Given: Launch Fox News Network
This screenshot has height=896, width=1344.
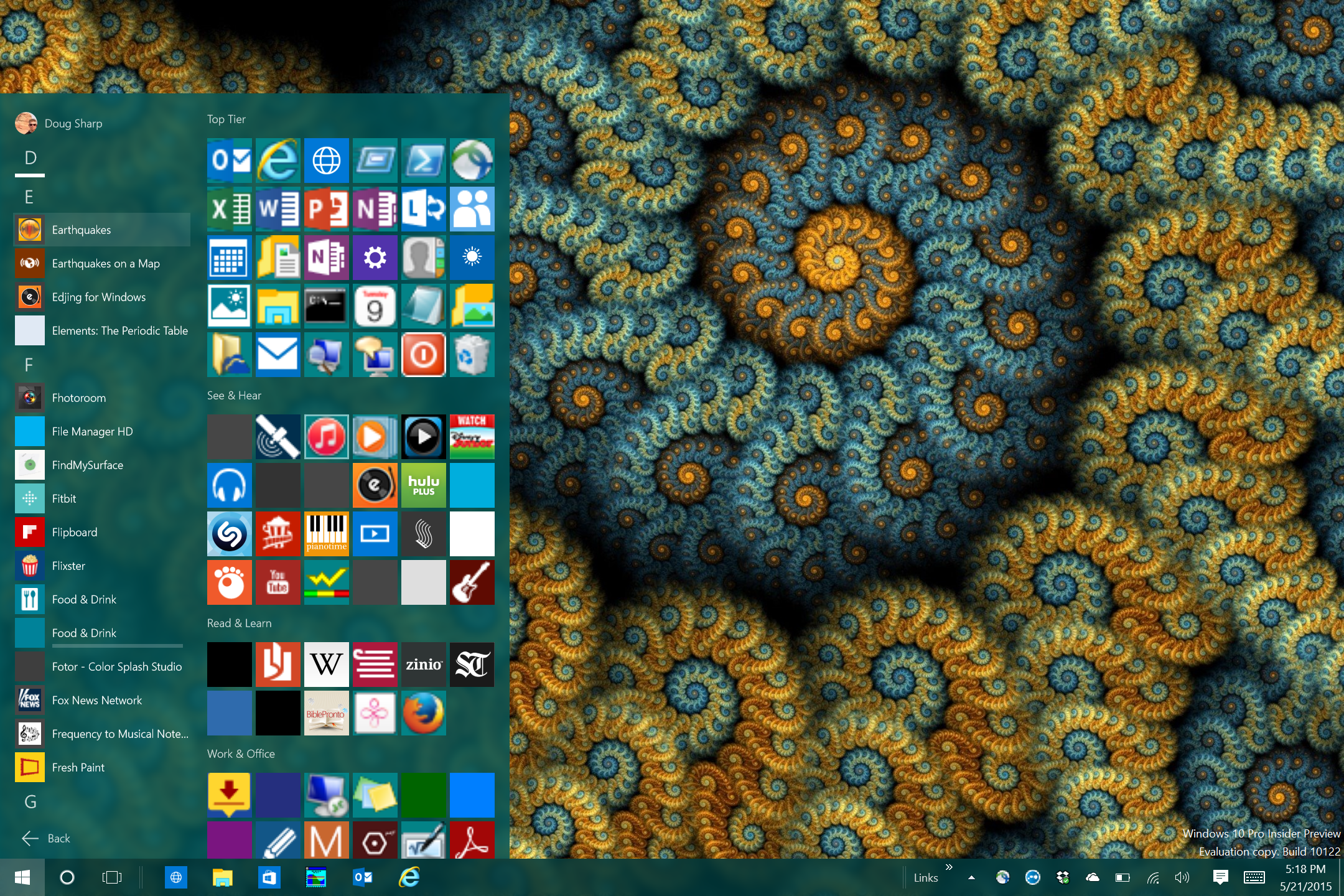Looking at the screenshot, I should point(102,700).
